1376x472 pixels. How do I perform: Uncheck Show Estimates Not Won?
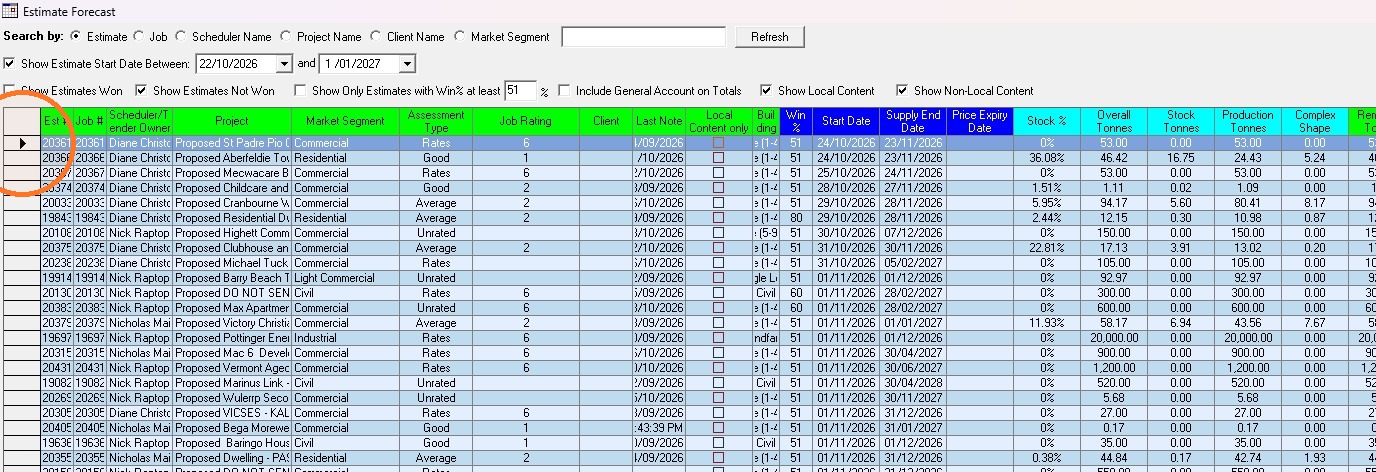tap(141, 90)
